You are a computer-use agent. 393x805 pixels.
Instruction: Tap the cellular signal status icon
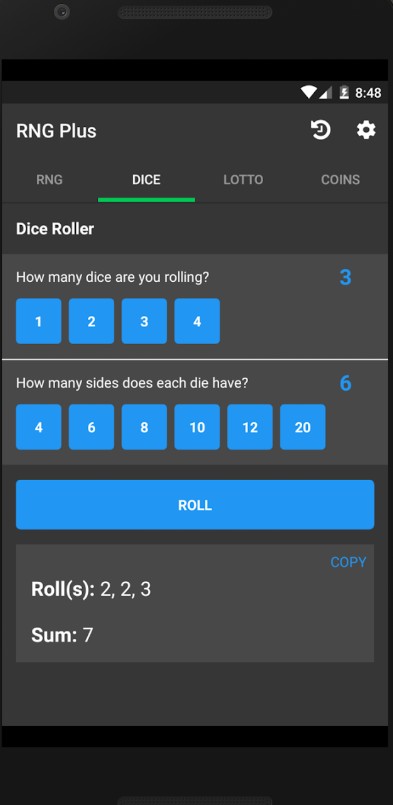(x=325, y=92)
